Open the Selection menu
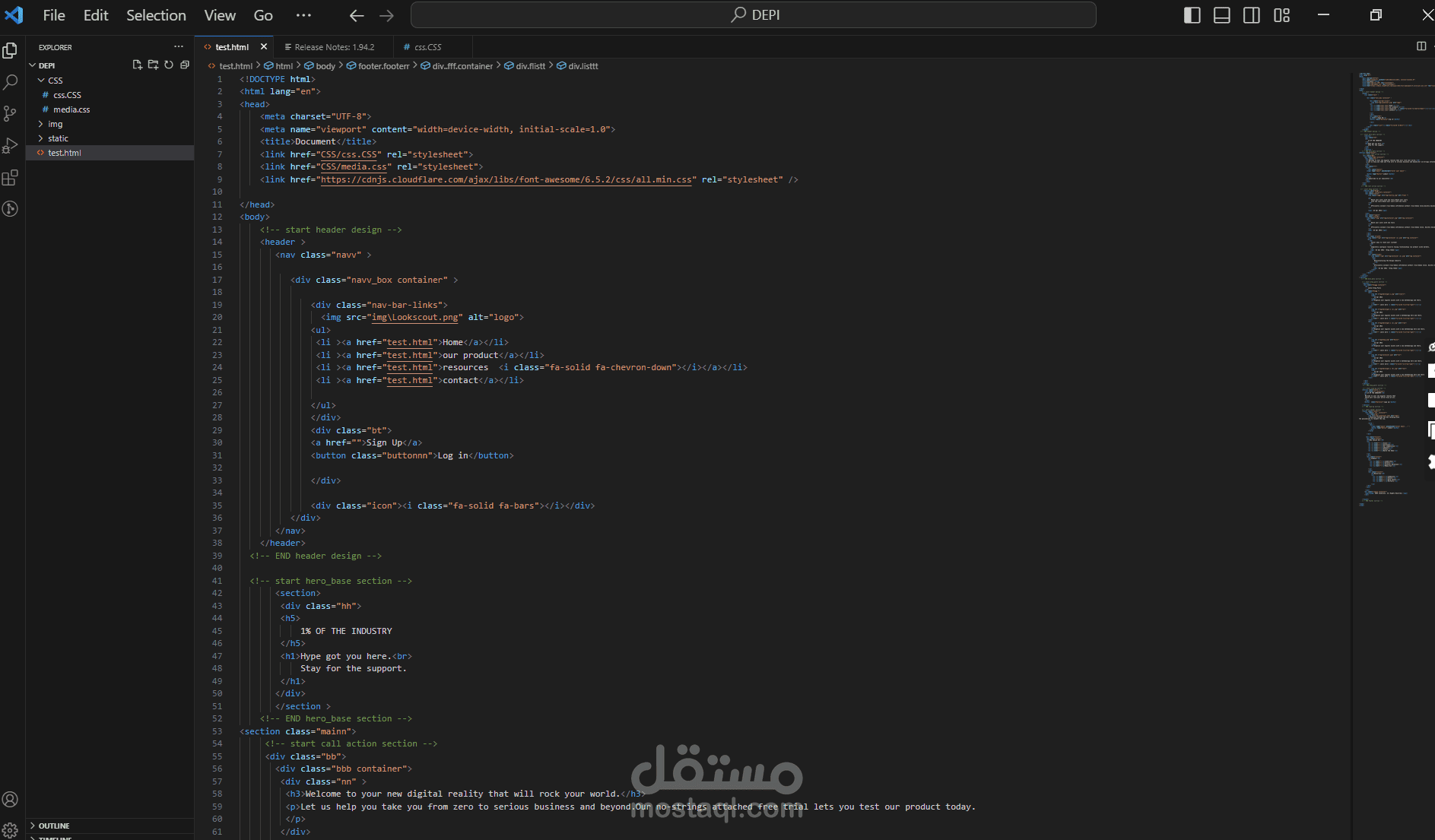The image size is (1435, 840). (x=156, y=15)
